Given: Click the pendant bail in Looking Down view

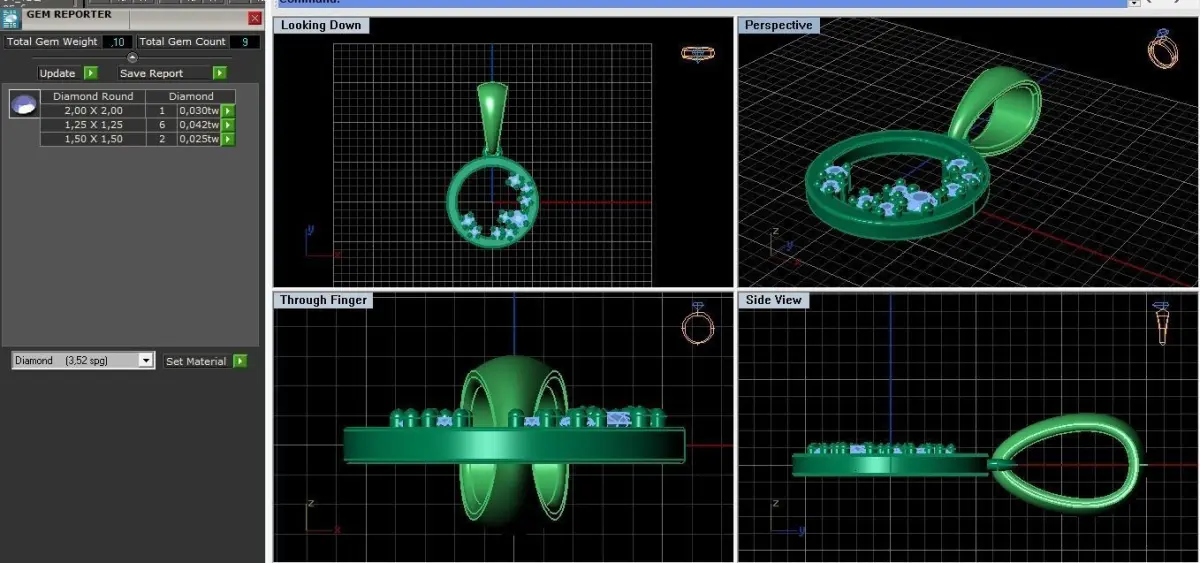Looking at the screenshot, I should (491, 117).
